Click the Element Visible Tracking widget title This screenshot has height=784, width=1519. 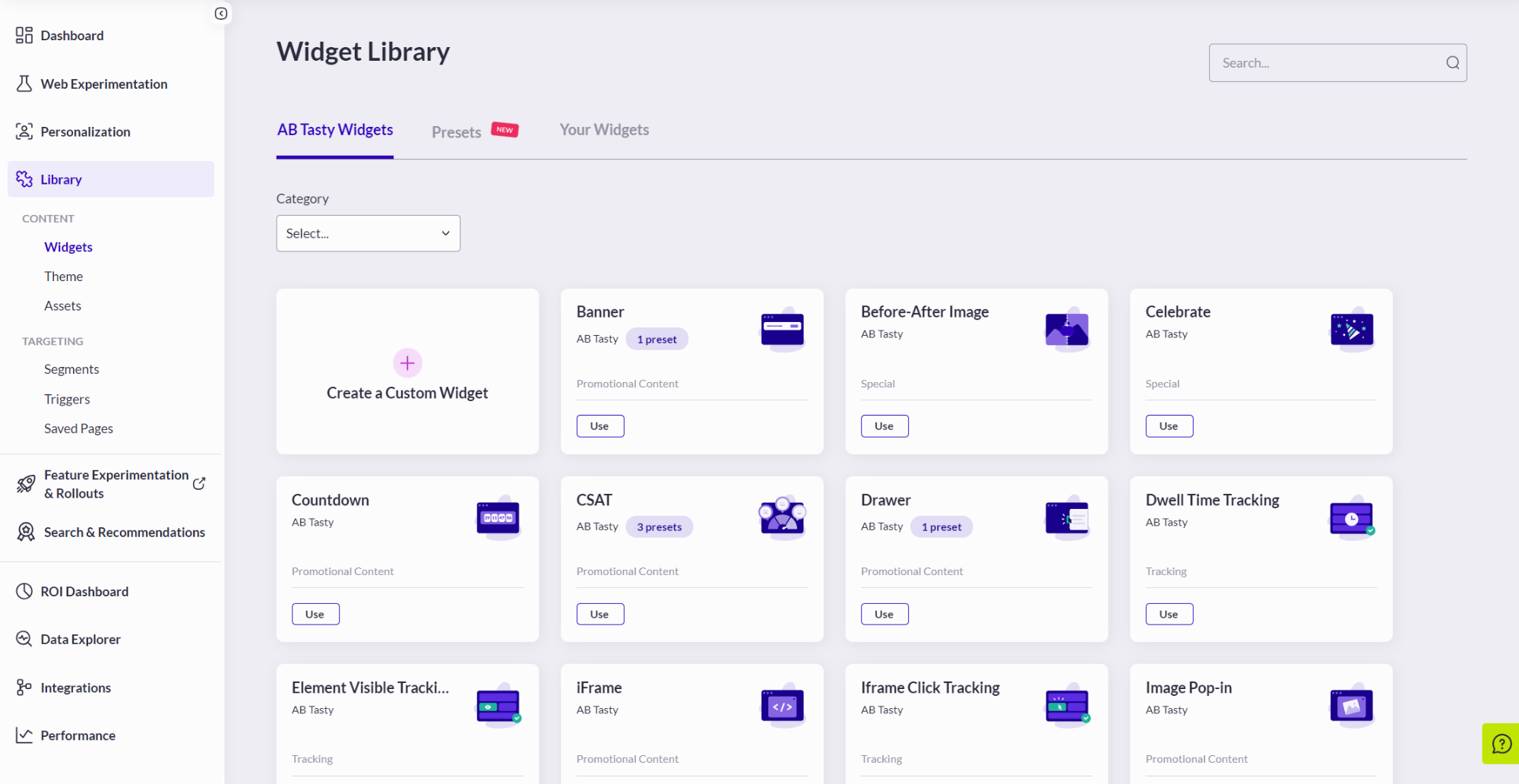(370, 688)
